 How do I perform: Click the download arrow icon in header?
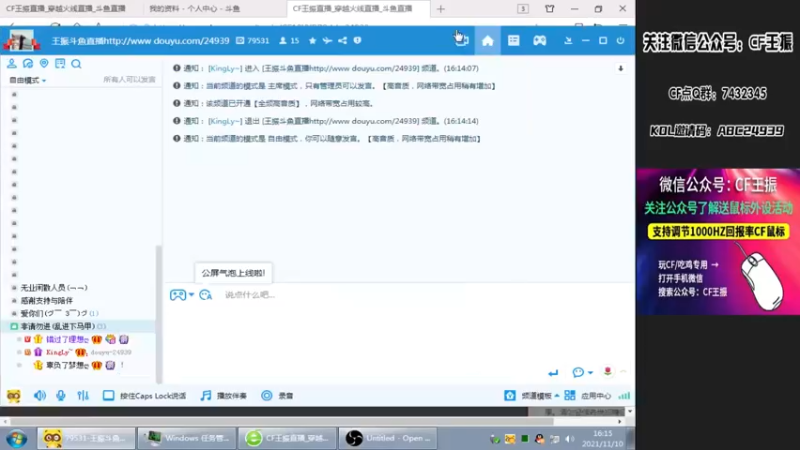point(568,41)
